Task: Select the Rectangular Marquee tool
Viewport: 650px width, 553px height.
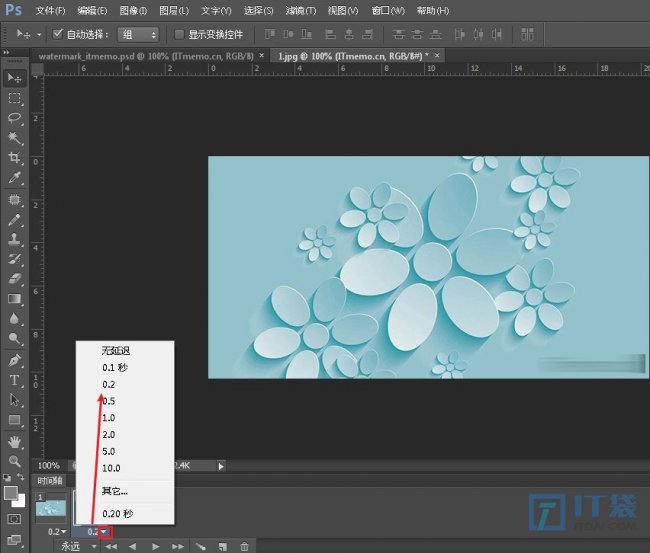Action: [x=14, y=98]
